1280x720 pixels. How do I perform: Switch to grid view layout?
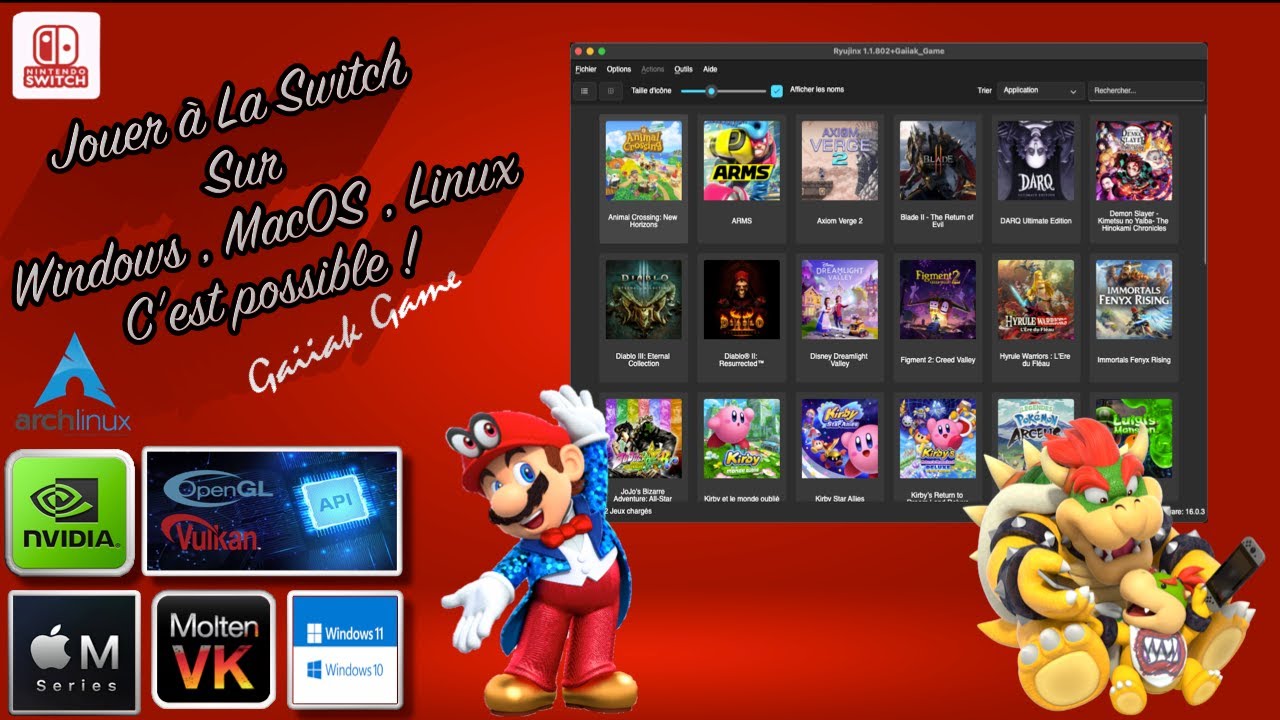[611, 91]
